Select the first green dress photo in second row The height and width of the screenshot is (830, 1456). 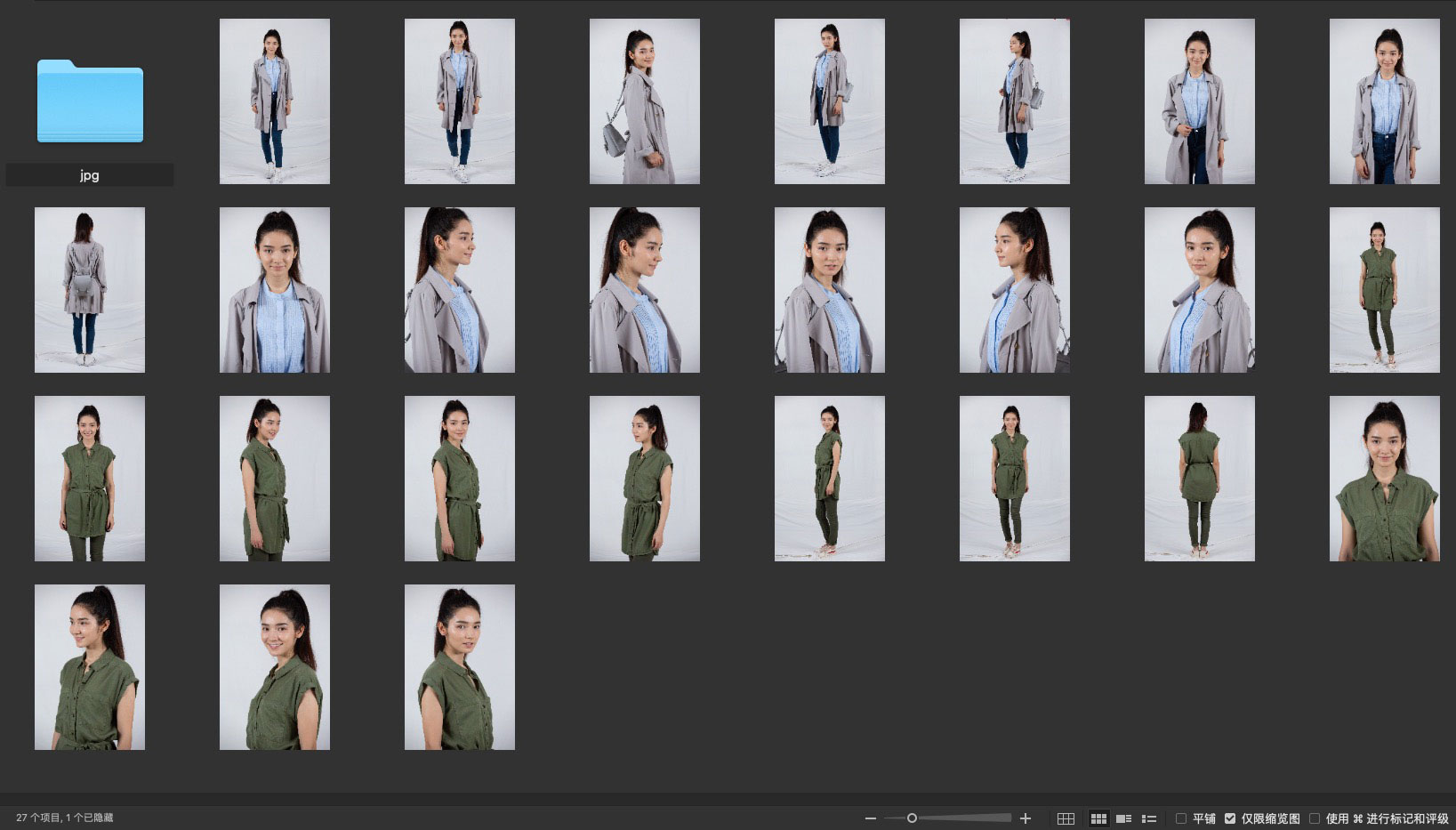tap(1384, 290)
